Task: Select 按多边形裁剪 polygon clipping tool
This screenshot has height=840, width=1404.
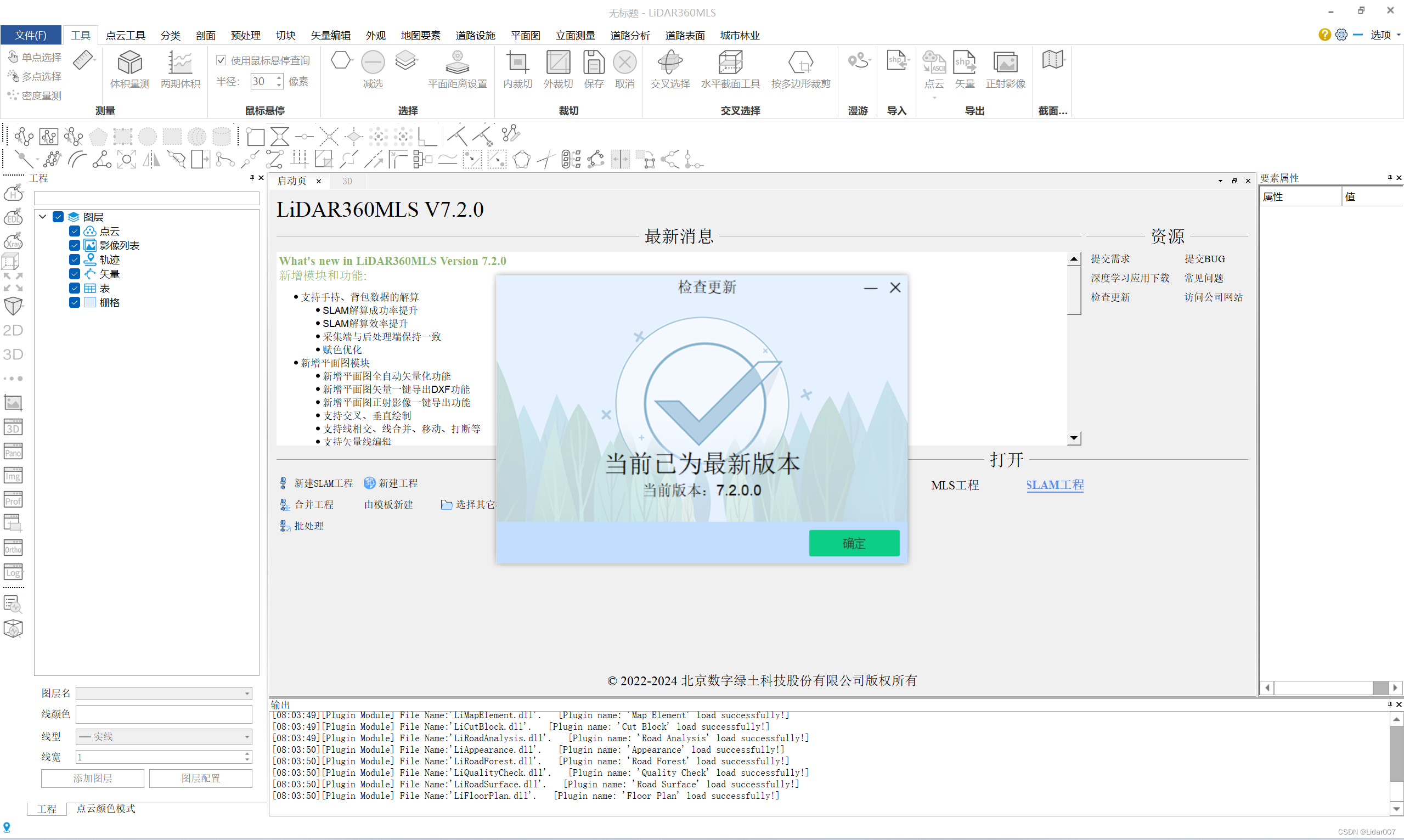Action: point(800,70)
